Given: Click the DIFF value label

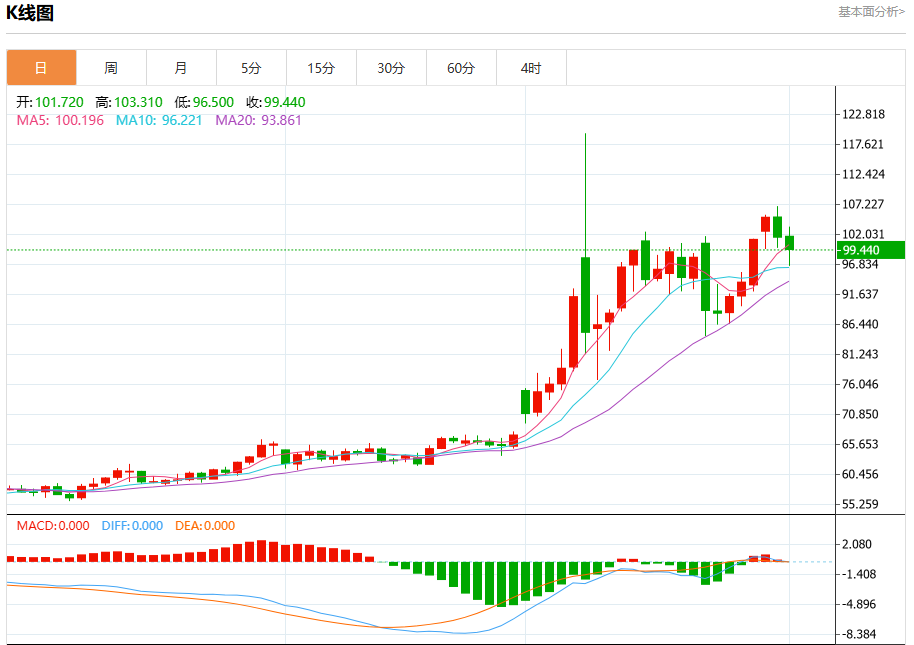Looking at the screenshot, I should [x=132, y=526].
